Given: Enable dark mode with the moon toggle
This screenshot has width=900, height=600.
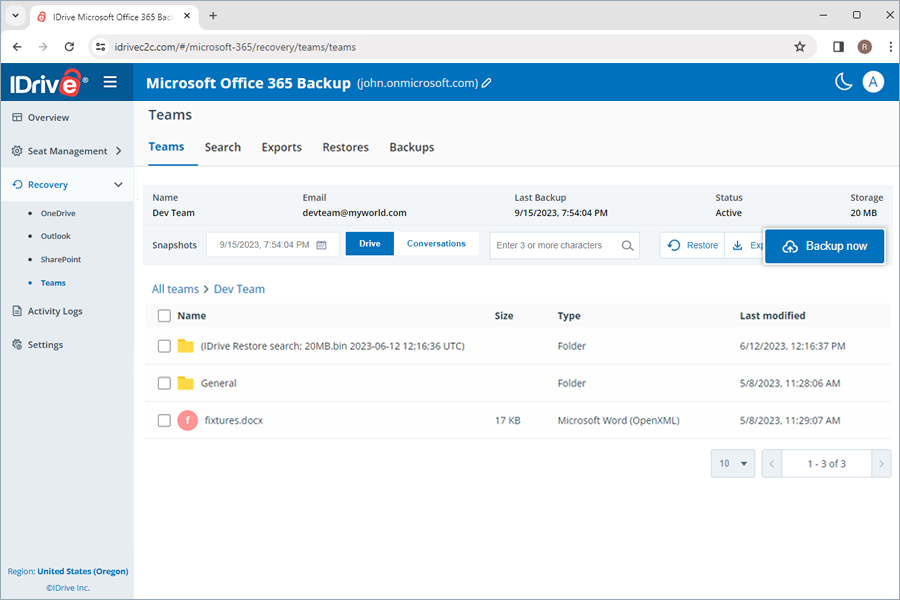Looking at the screenshot, I should point(843,82).
